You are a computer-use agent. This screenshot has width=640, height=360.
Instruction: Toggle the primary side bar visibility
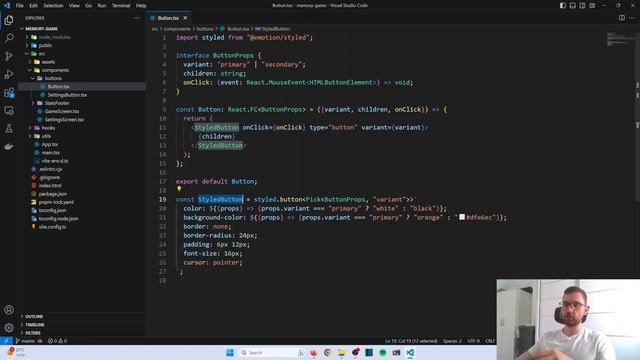563,5
